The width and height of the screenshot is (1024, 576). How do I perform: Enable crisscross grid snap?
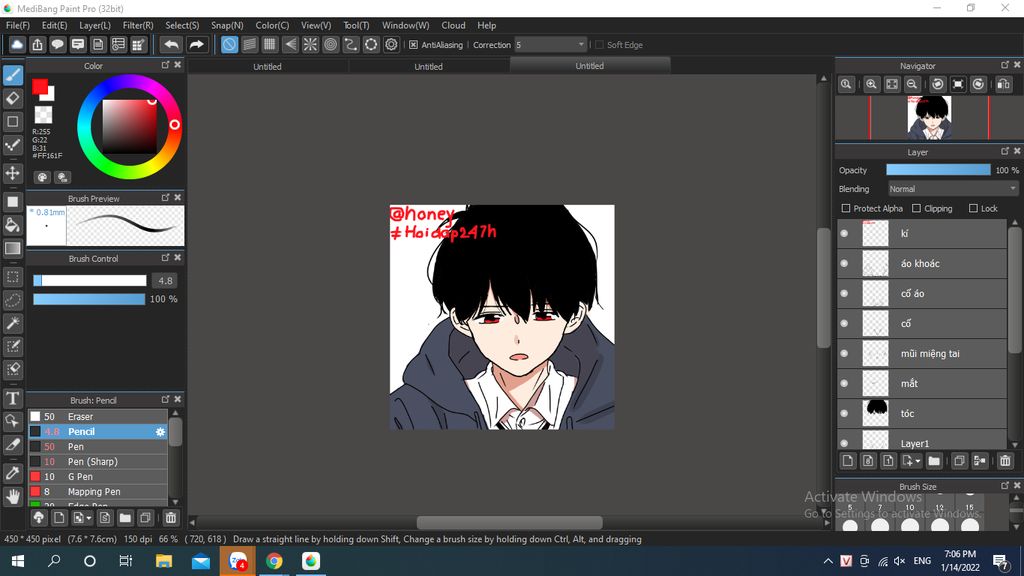point(270,44)
